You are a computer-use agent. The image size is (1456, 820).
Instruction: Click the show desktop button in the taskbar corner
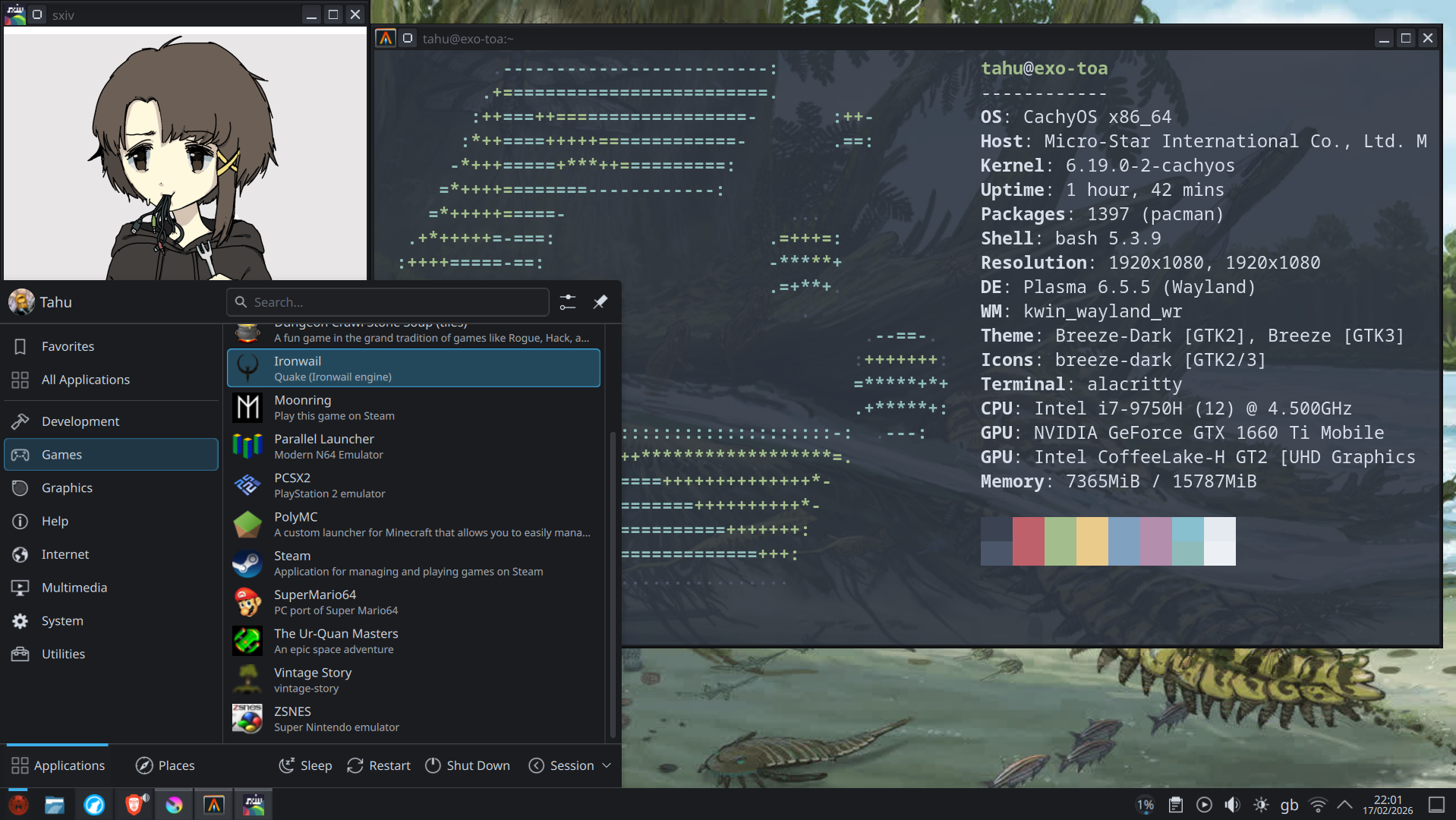point(1436,805)
